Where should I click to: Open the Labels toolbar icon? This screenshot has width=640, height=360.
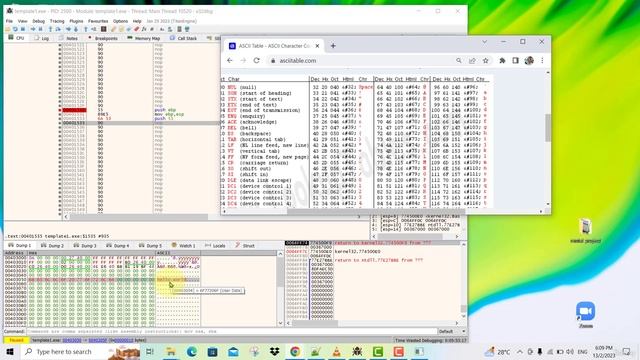point(129,29)
